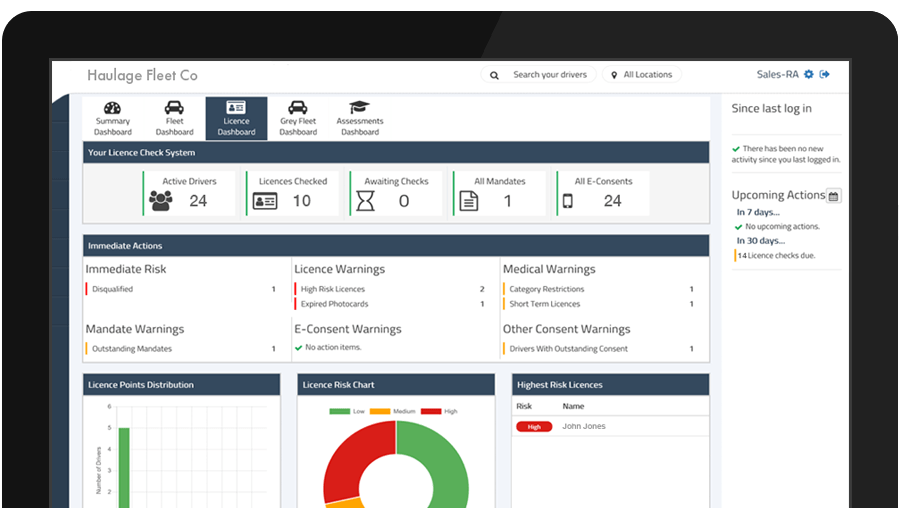Click the 'In 30 days...' heading

pyautogui.click(x=761, y=241)
